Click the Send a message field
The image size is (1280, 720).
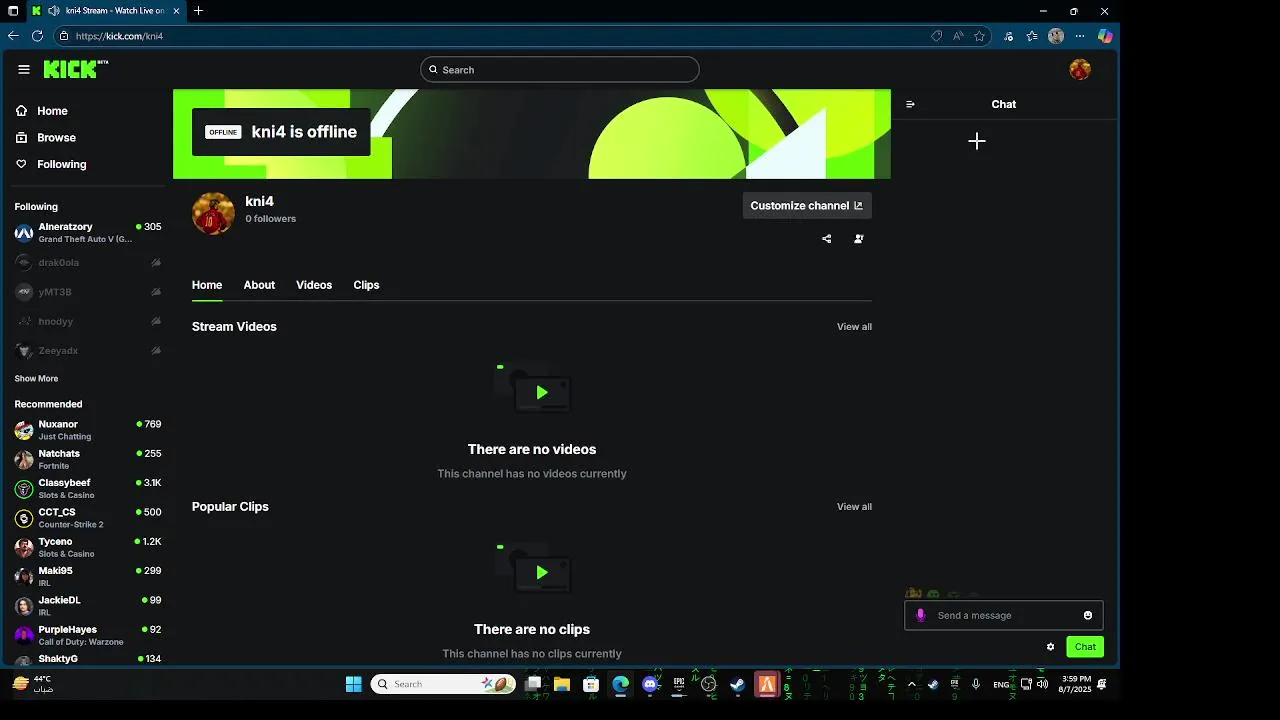1005,615
